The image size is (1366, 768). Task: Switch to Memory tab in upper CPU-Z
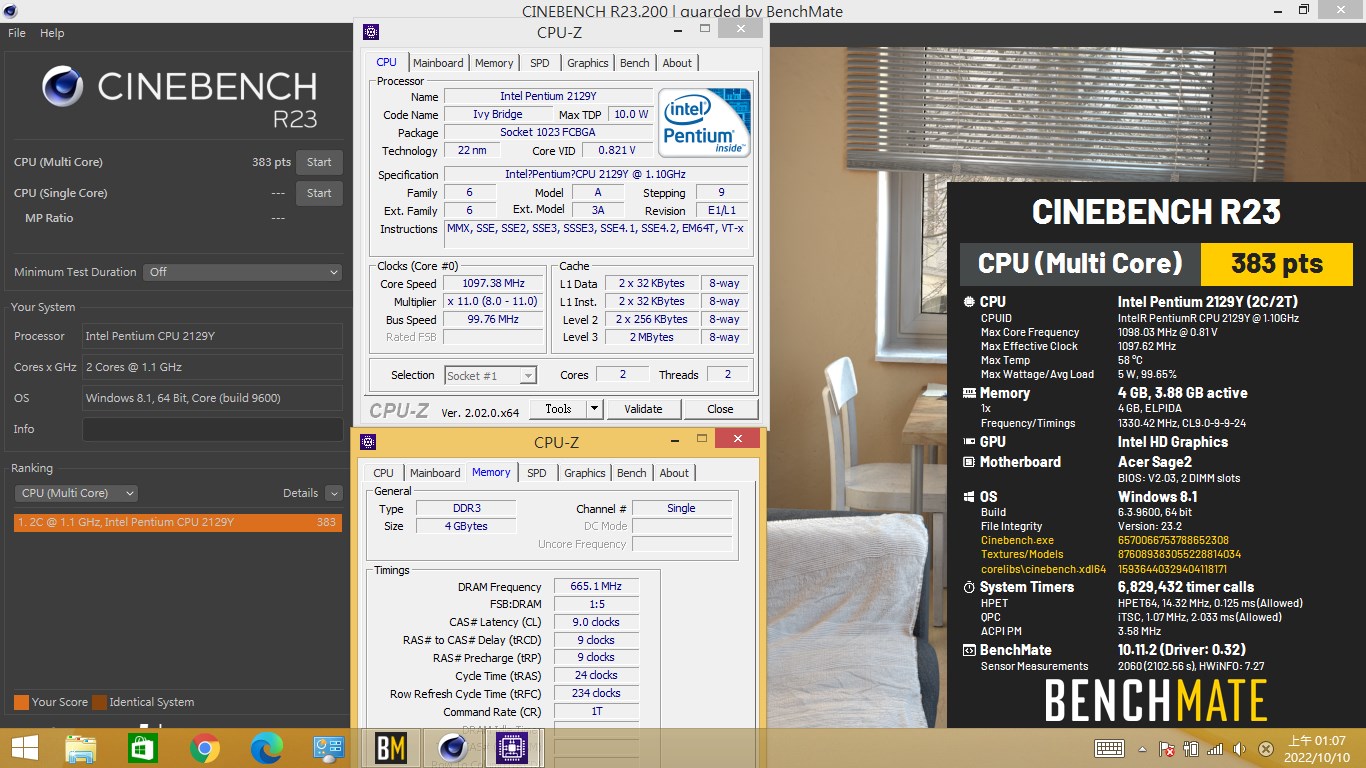click(494, 63)
